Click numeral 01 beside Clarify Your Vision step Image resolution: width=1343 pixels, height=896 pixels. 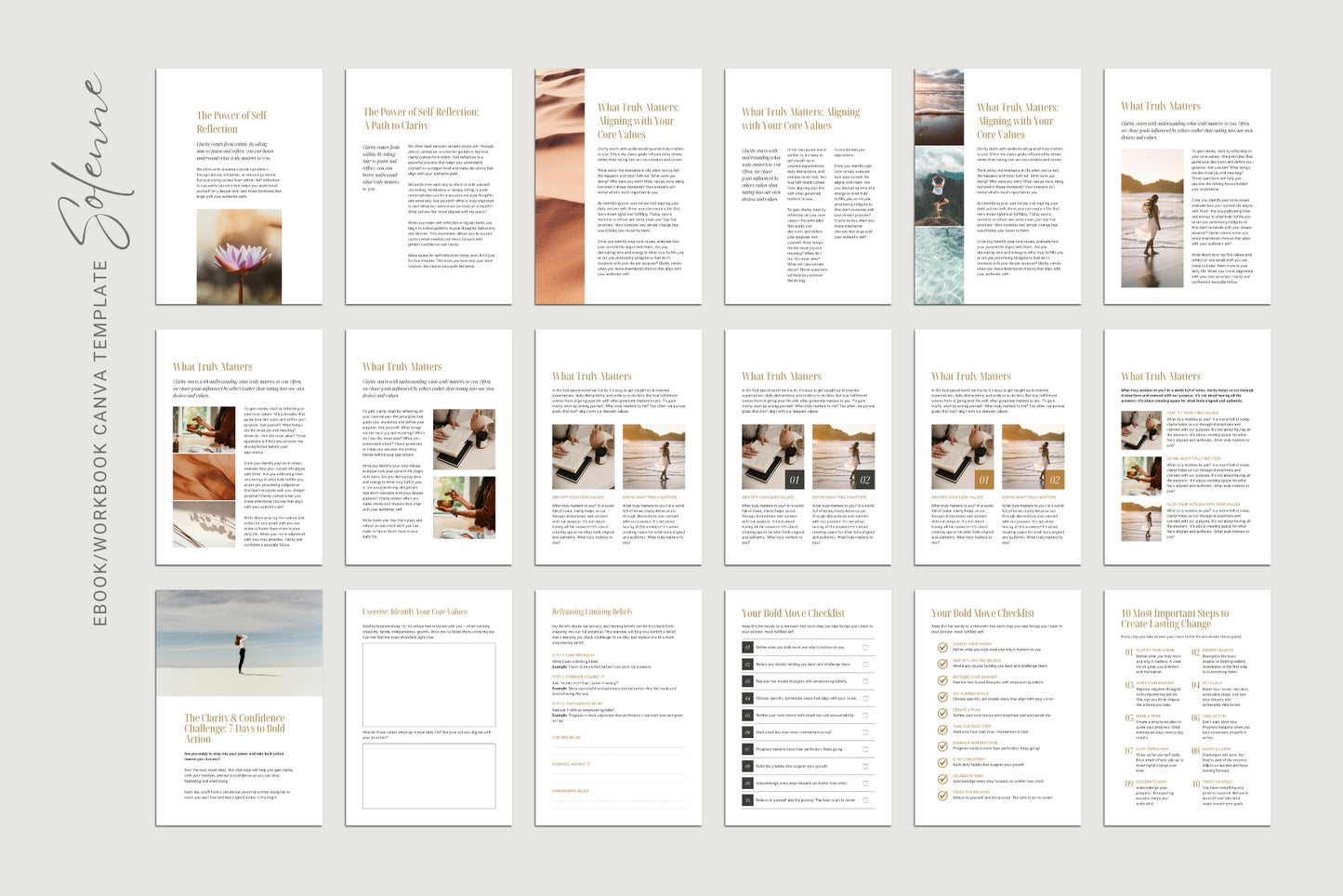pos(1128,652)
